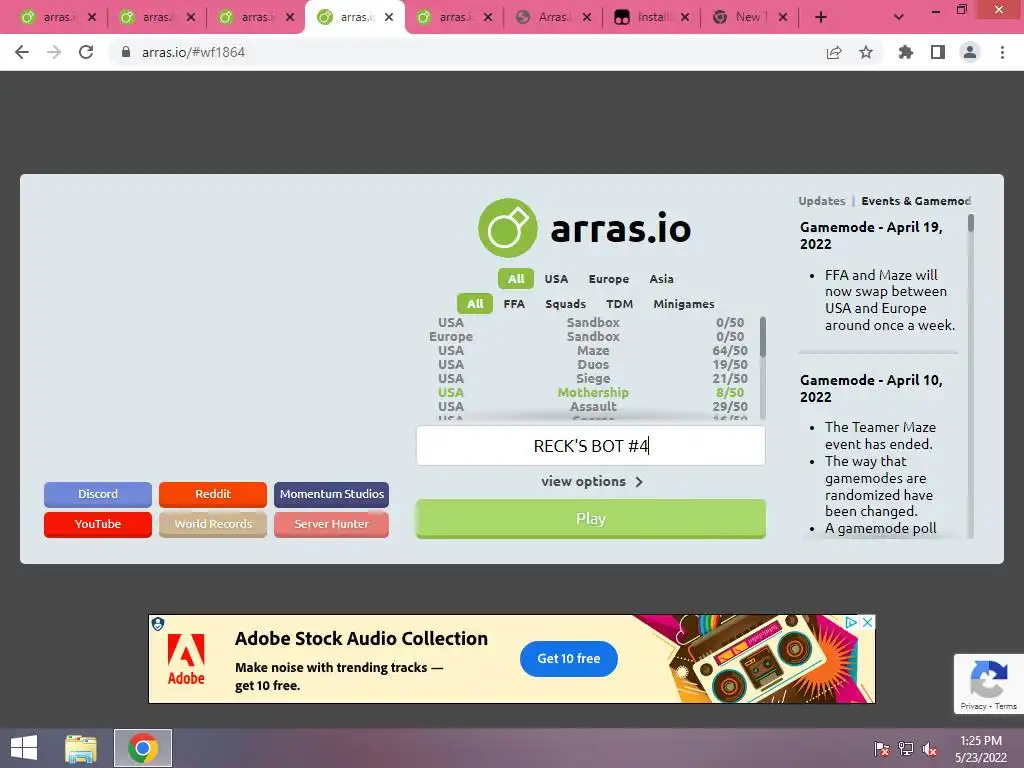
Task: Filter servers by FFA gamemode
Action: click(514, 304)
